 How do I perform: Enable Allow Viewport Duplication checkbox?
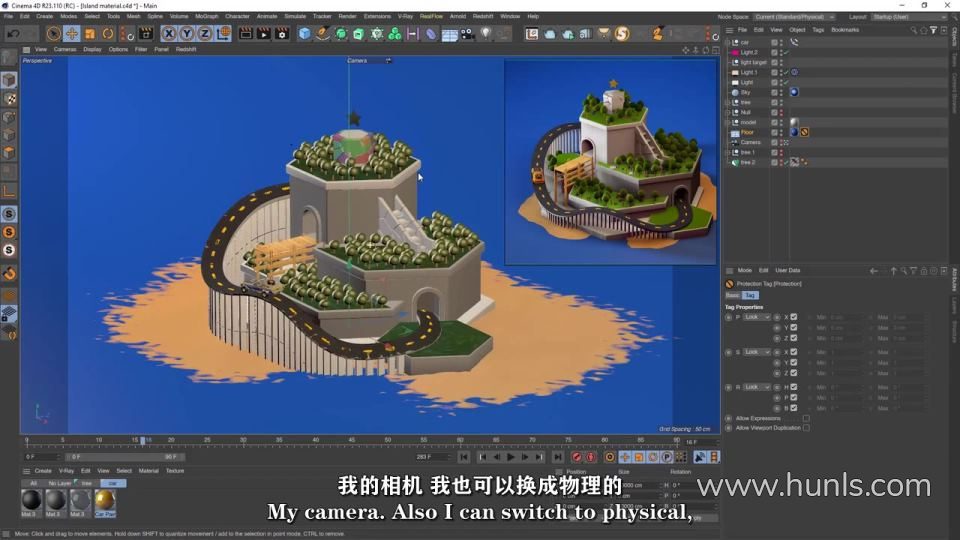[x=806, y=428]
